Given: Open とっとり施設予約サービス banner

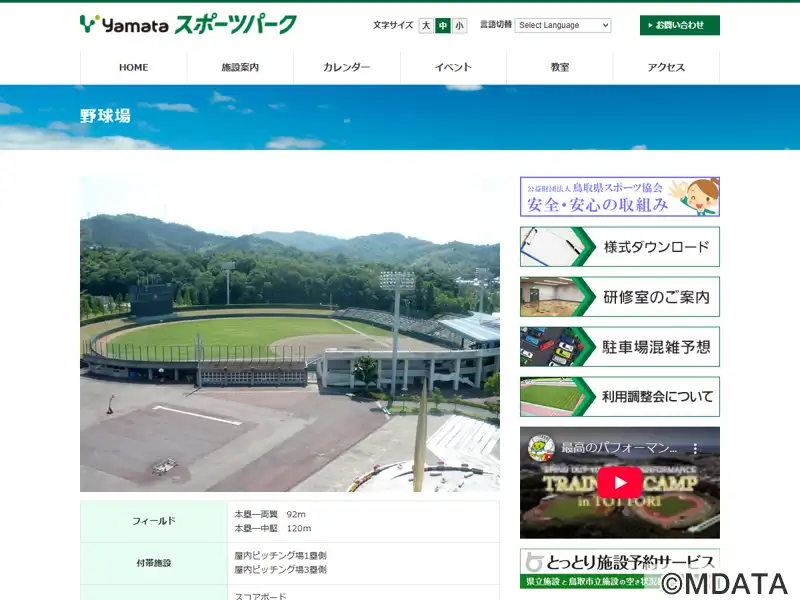Looking at the screenshot, I should [x=620, y=569].
